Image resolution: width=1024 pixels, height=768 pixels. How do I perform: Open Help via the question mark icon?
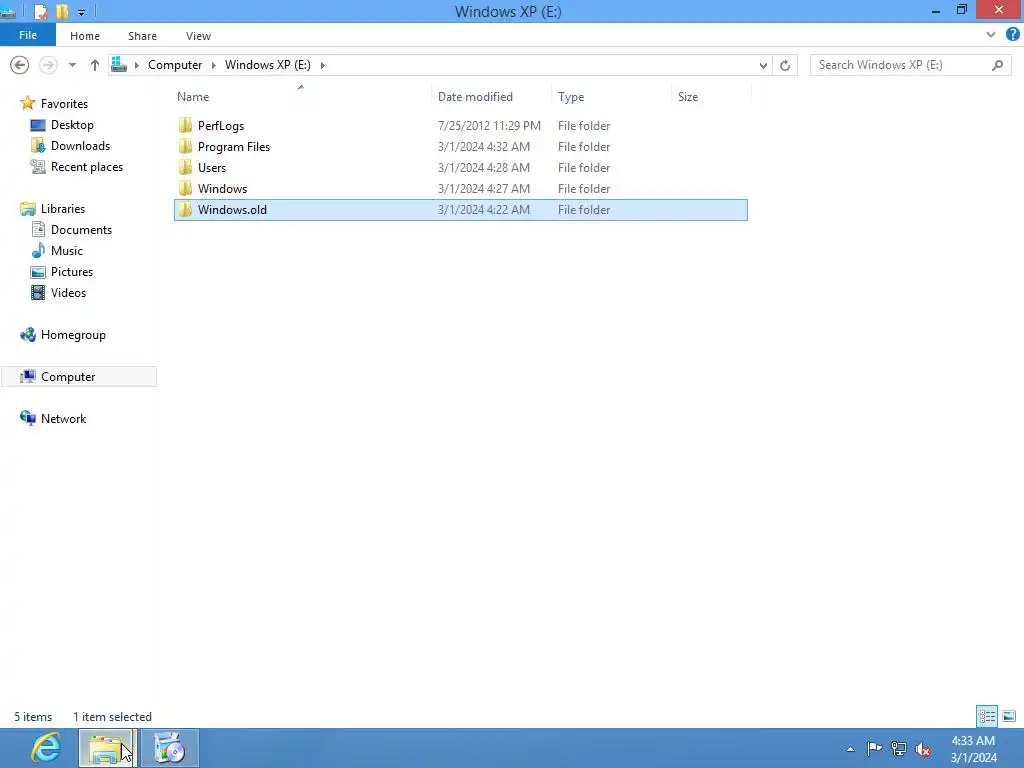click(x=1013, y=35)
